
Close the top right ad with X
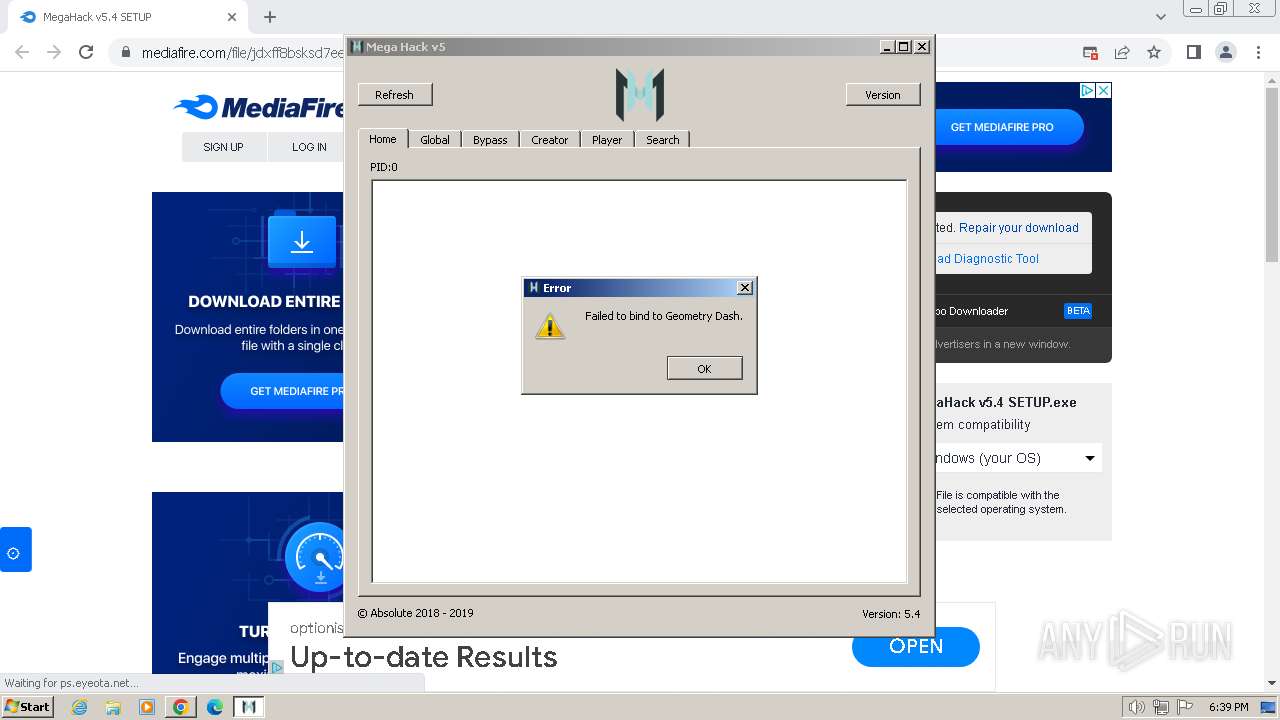1103,90
